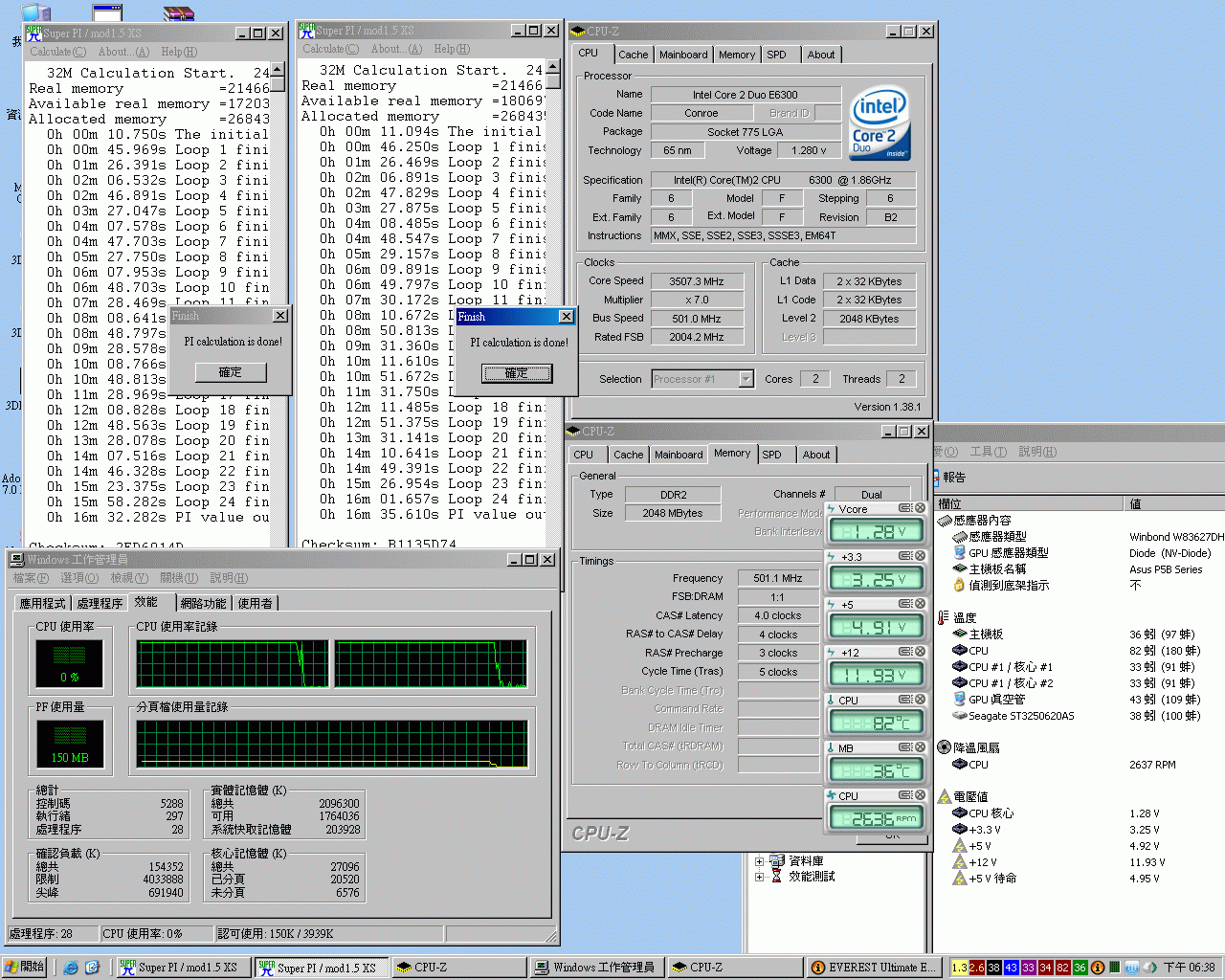Switch to 處理程序 tab in Task Manager

pyautogui.click(x=100, y=603)
